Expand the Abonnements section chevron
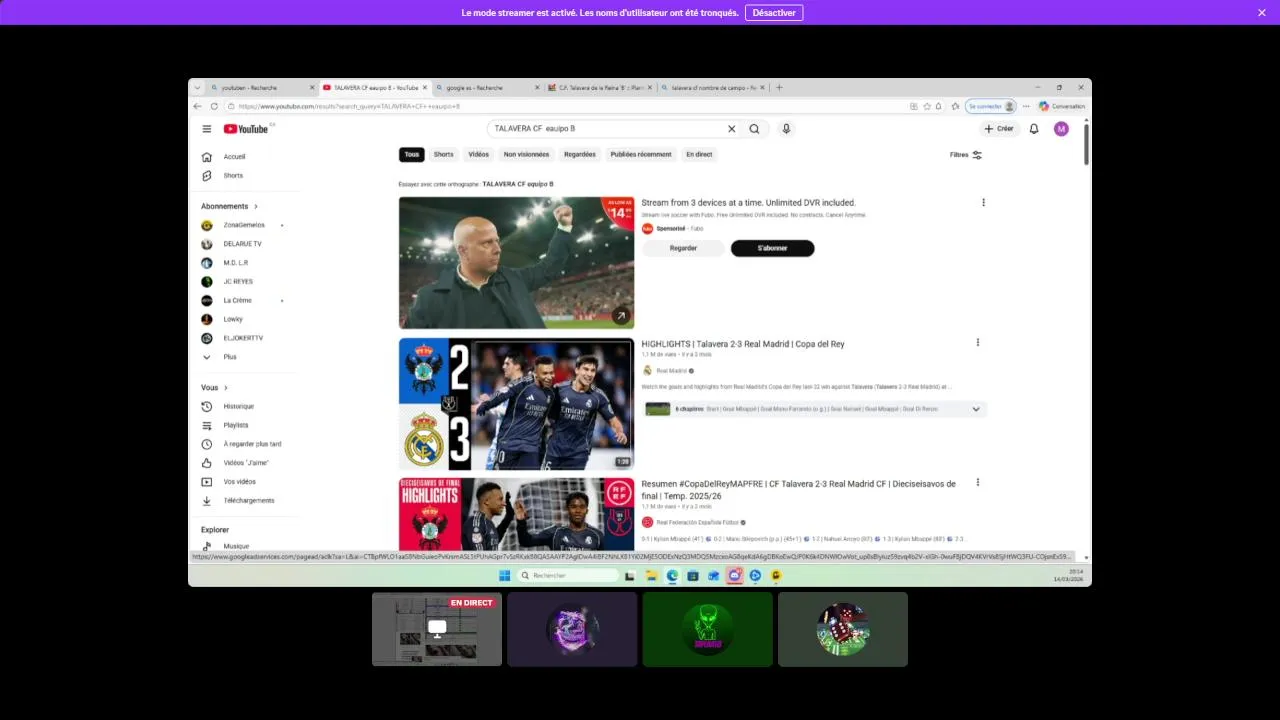The height and width of the screenshot is (720, 1280). click(256, 206)
